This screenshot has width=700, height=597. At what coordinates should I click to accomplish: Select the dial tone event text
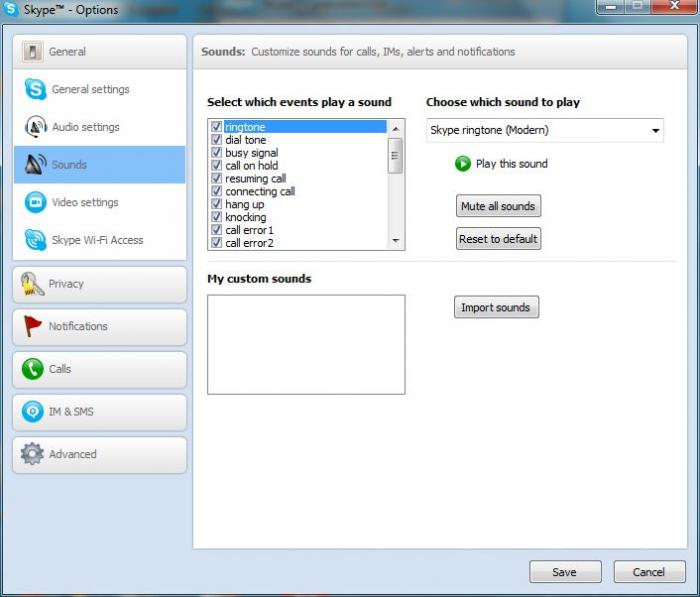coord(246,140)
